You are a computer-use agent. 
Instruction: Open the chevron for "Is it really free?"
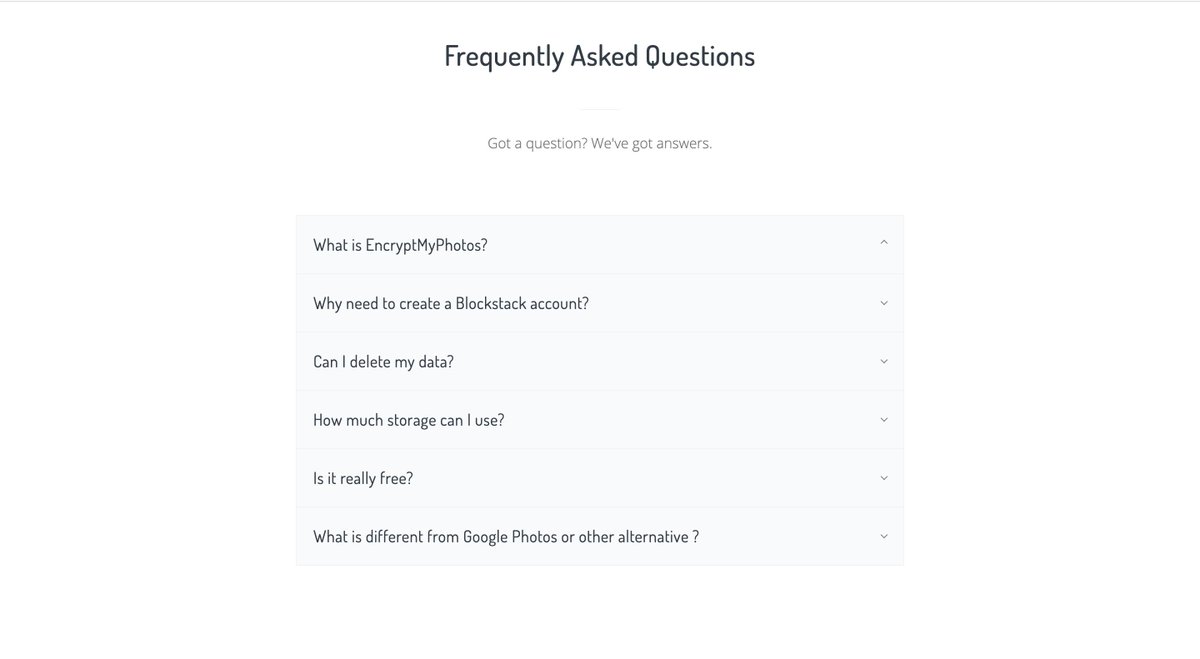[x=884, y=478]
